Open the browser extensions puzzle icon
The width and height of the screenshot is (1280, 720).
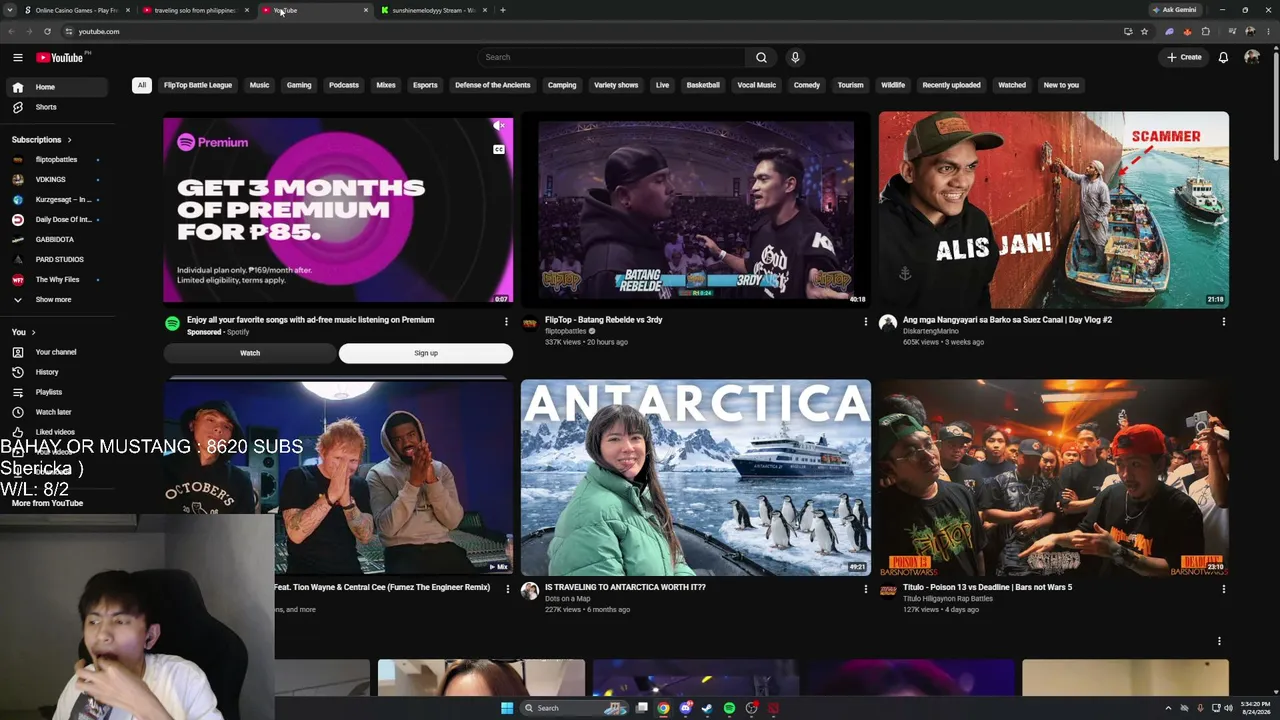(1205, 31)
